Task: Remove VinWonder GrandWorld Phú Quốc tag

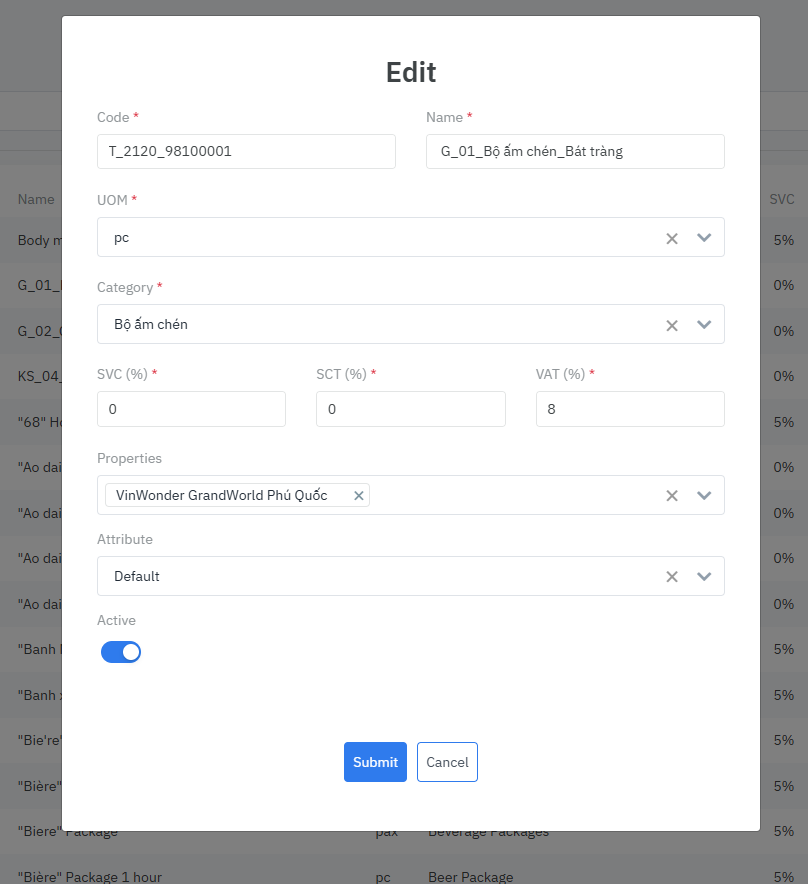Action: click(359, 495)
